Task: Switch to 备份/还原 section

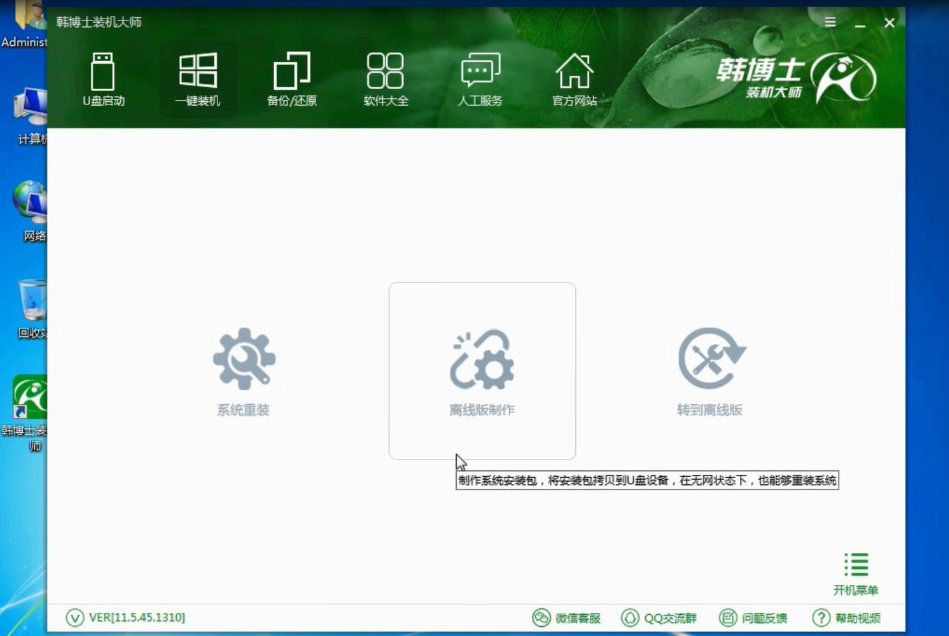Action: (x=291, y=80)
